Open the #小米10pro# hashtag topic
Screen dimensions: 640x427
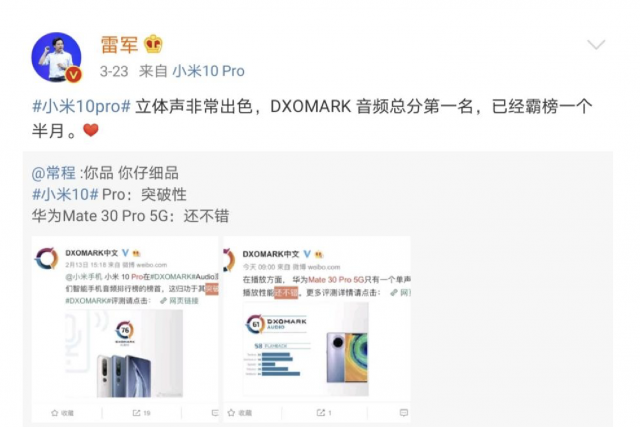(81, 107)
